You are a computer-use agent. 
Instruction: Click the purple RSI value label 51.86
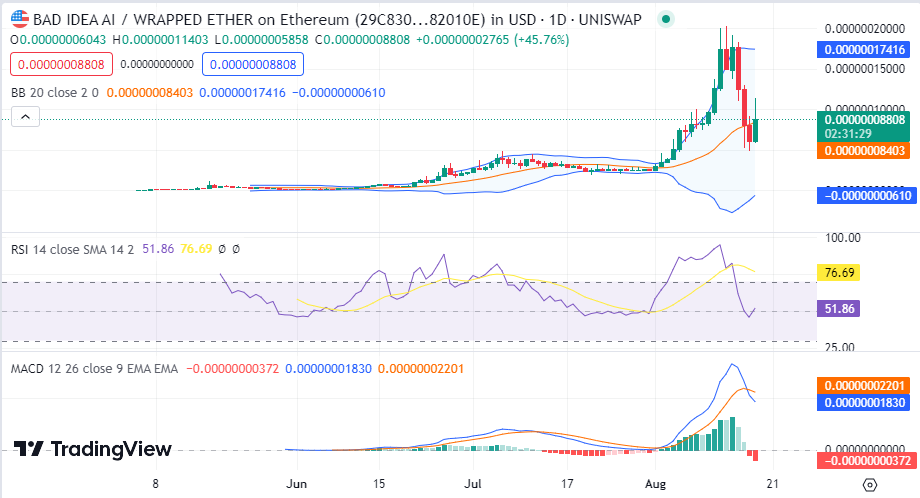click(838, 309)
